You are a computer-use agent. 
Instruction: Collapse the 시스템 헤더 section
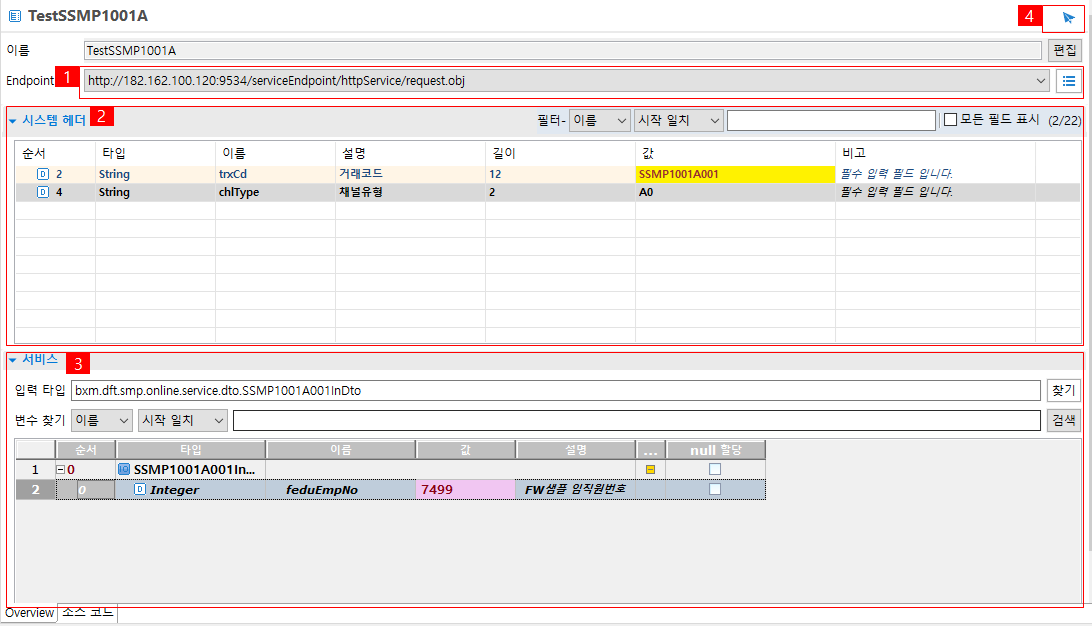pyautogui.click(x=13, y=120)
